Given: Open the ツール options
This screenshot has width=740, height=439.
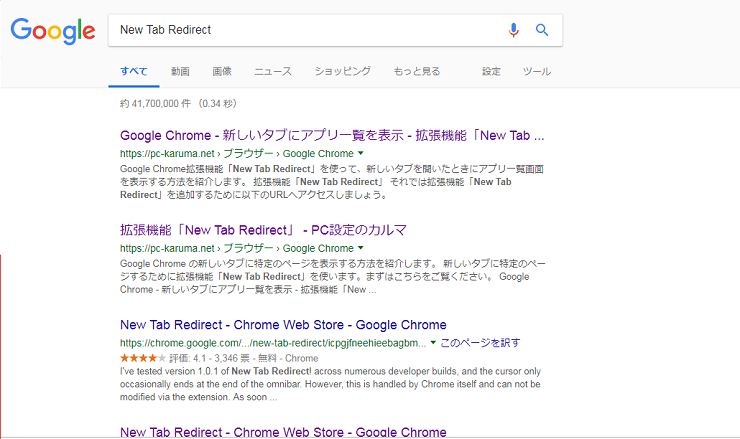Looking at the screenshot, I should tap(537, 71).
